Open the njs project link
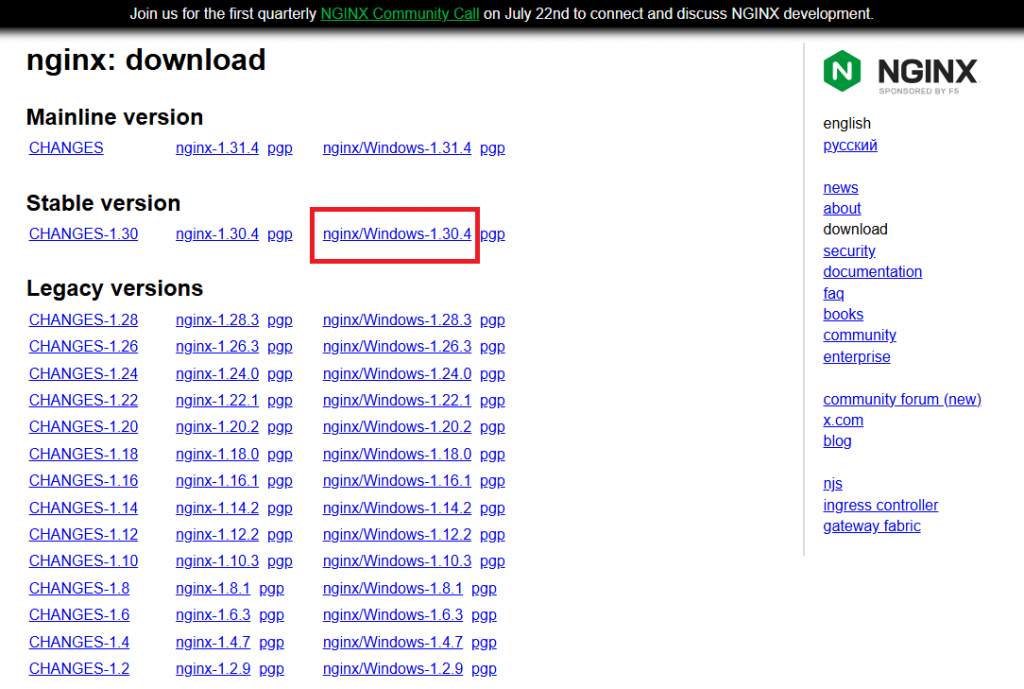This screenshot has height=689, width=1024. tap(833, 484)
